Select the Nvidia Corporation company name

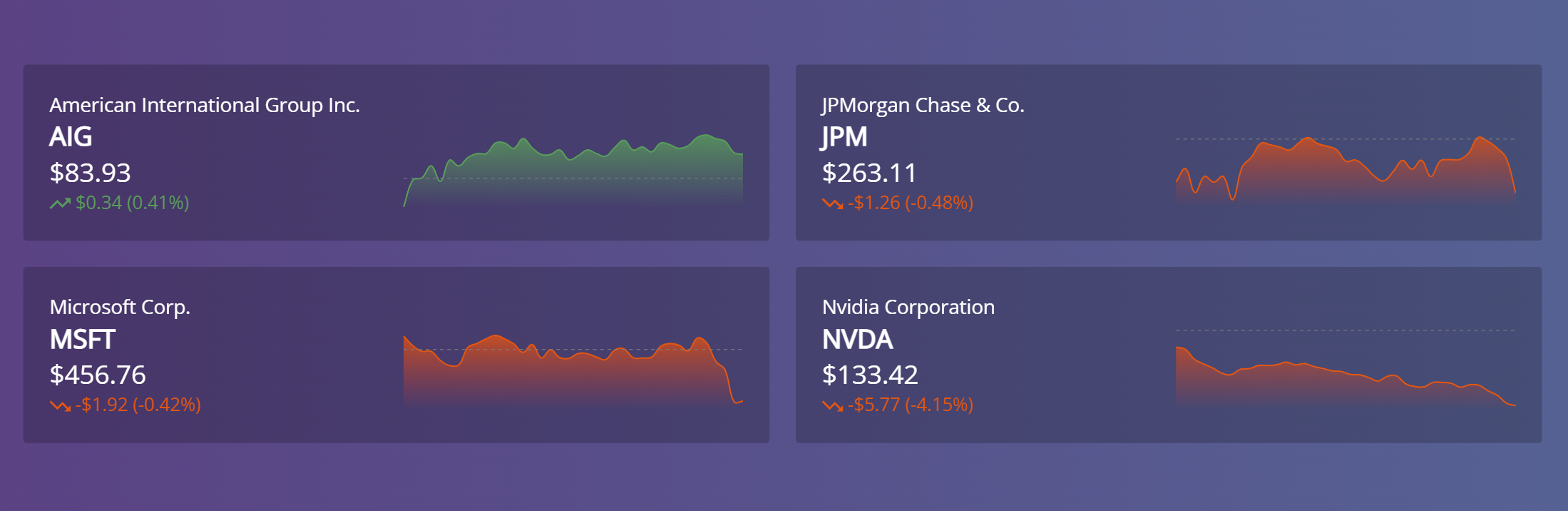(908, 308)
